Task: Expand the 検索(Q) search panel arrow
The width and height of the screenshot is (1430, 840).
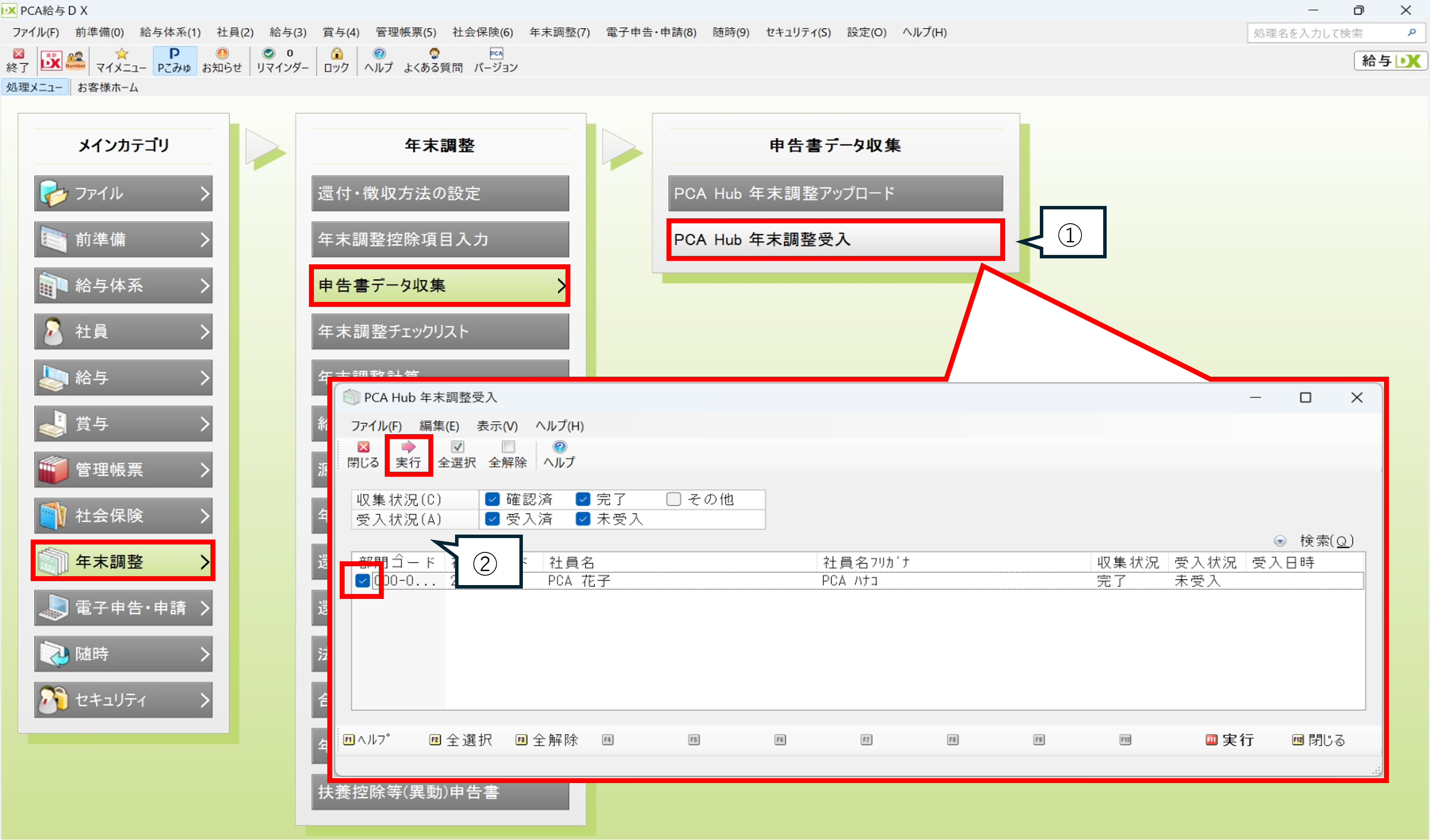Action: coord(1280,541)
